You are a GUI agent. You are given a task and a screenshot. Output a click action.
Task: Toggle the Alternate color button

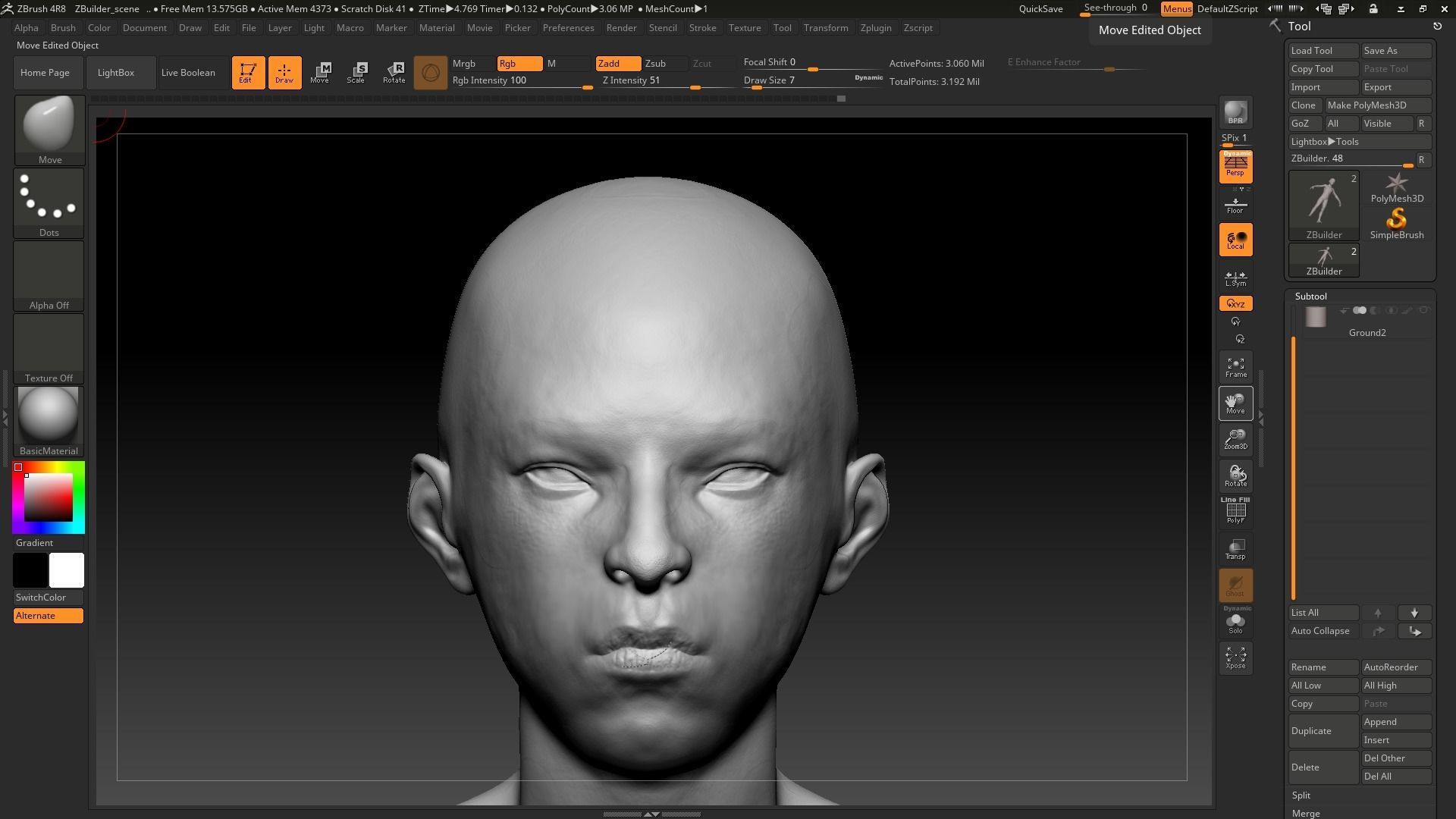49,616
